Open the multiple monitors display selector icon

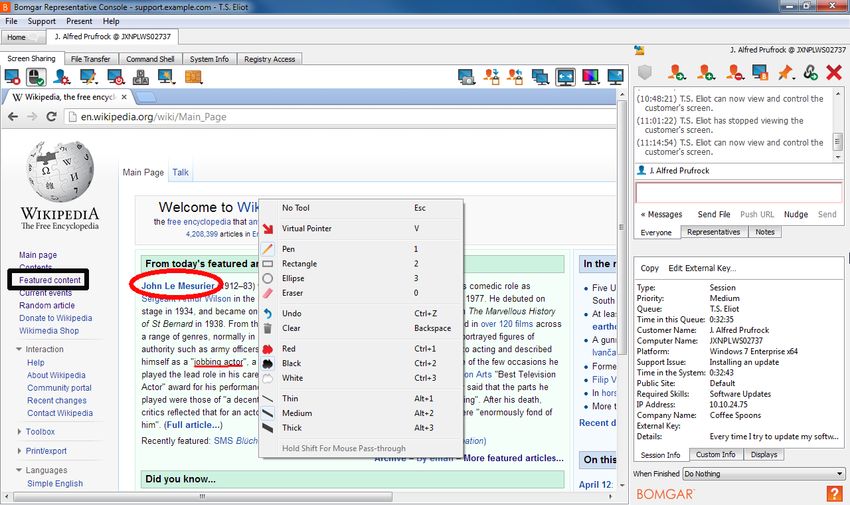(x=540, y=77)
